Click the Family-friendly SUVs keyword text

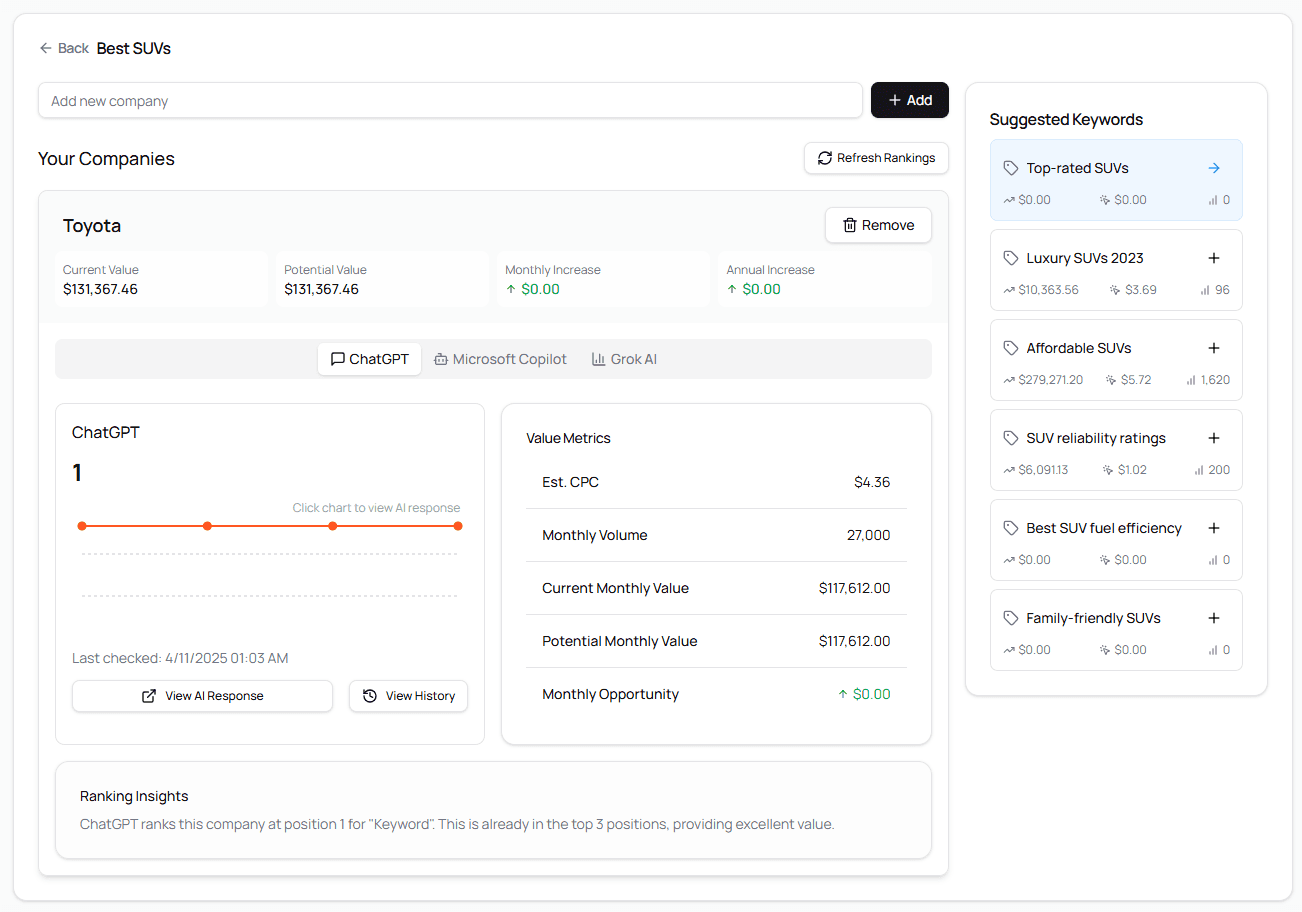pos(1093,618)
